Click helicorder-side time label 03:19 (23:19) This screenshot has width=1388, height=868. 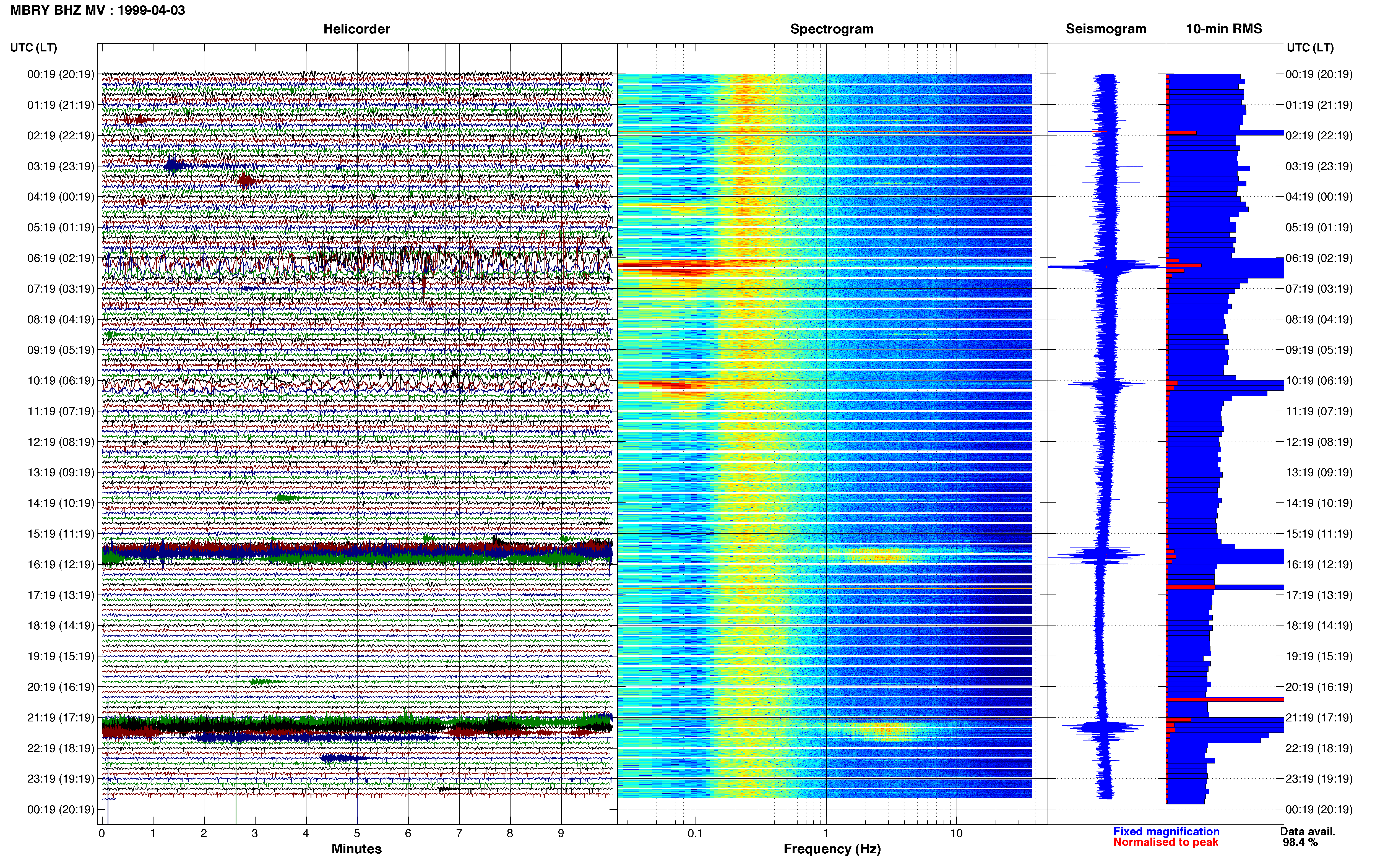(61, 166)
